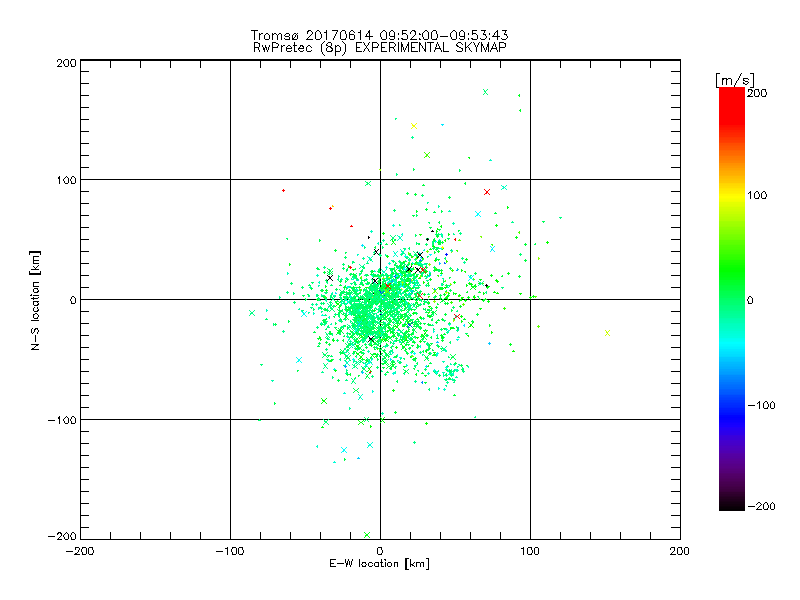Click the colorbar '0' tick label
Screen dimensions: 800x600
tap(750, 300)
